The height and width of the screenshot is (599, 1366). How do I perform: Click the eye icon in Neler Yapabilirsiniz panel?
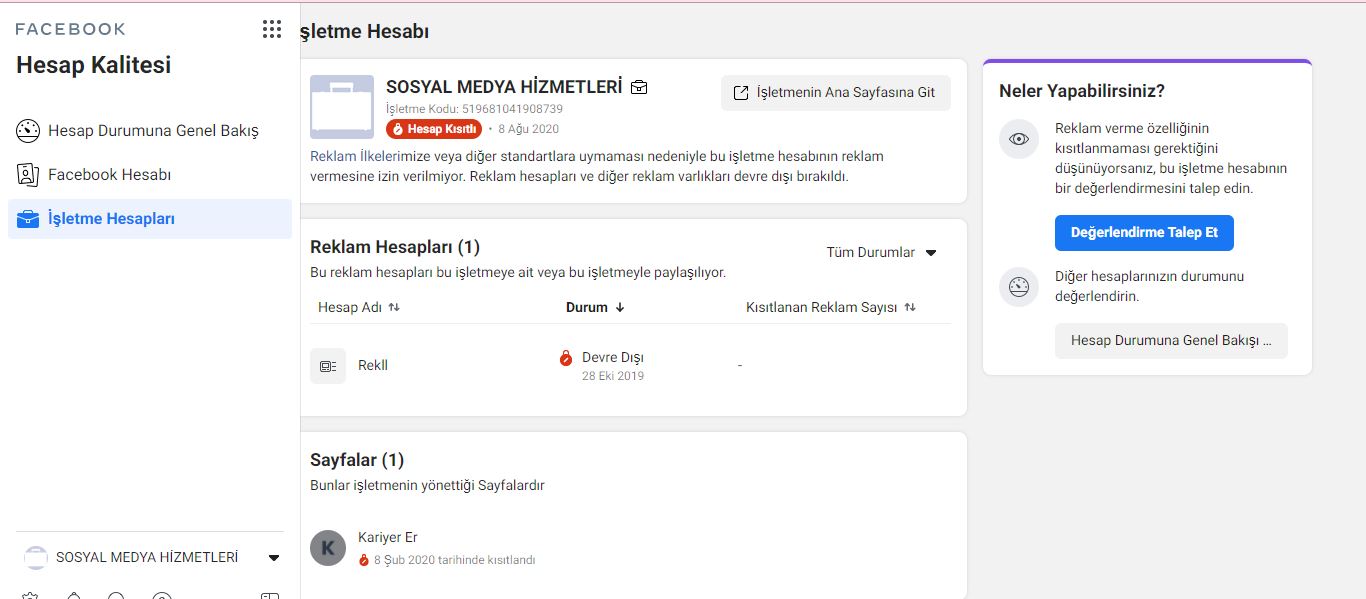(1019, 139)
